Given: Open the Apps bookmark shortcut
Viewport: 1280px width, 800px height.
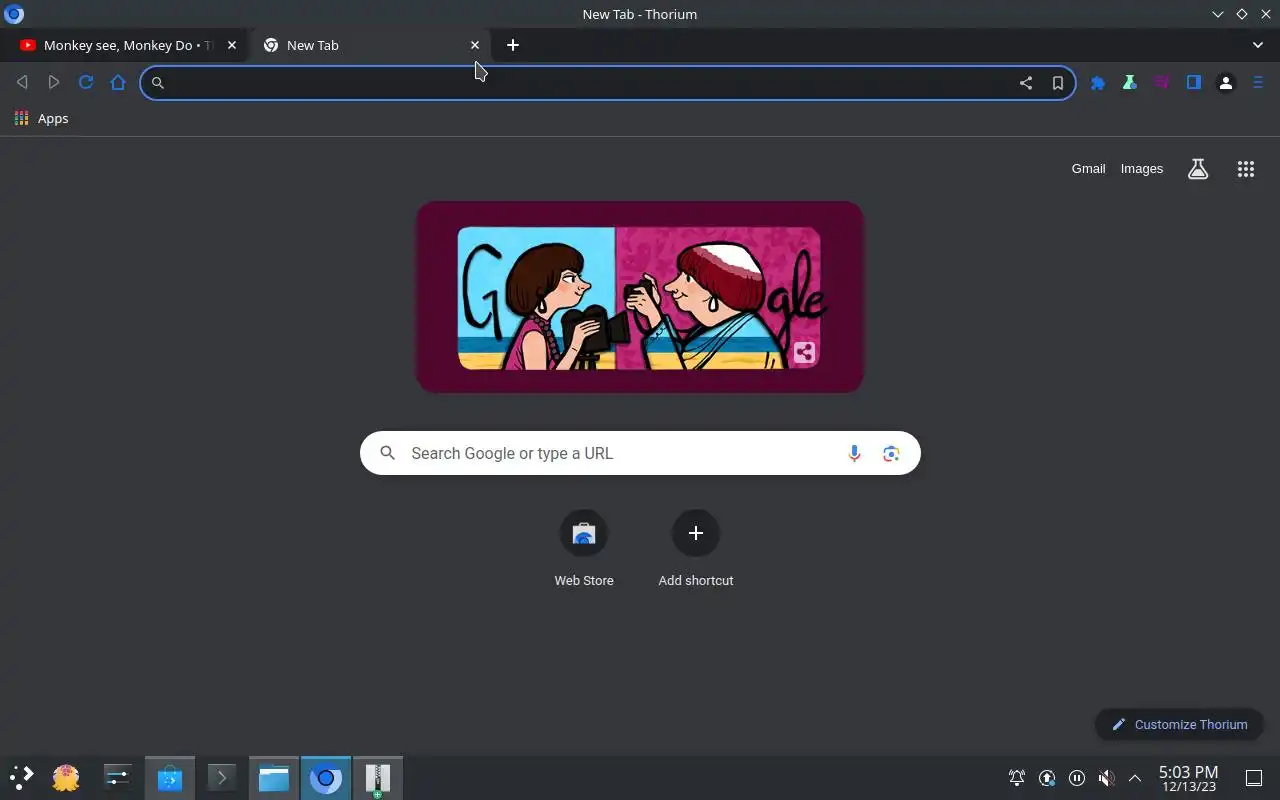Looking at the screenshot, I should (42, 118).
